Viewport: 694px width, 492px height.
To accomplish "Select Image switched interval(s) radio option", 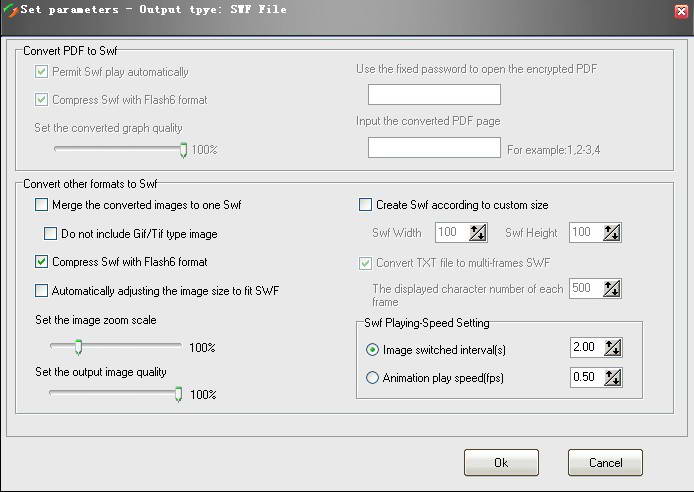I will [x=373, y=349].
